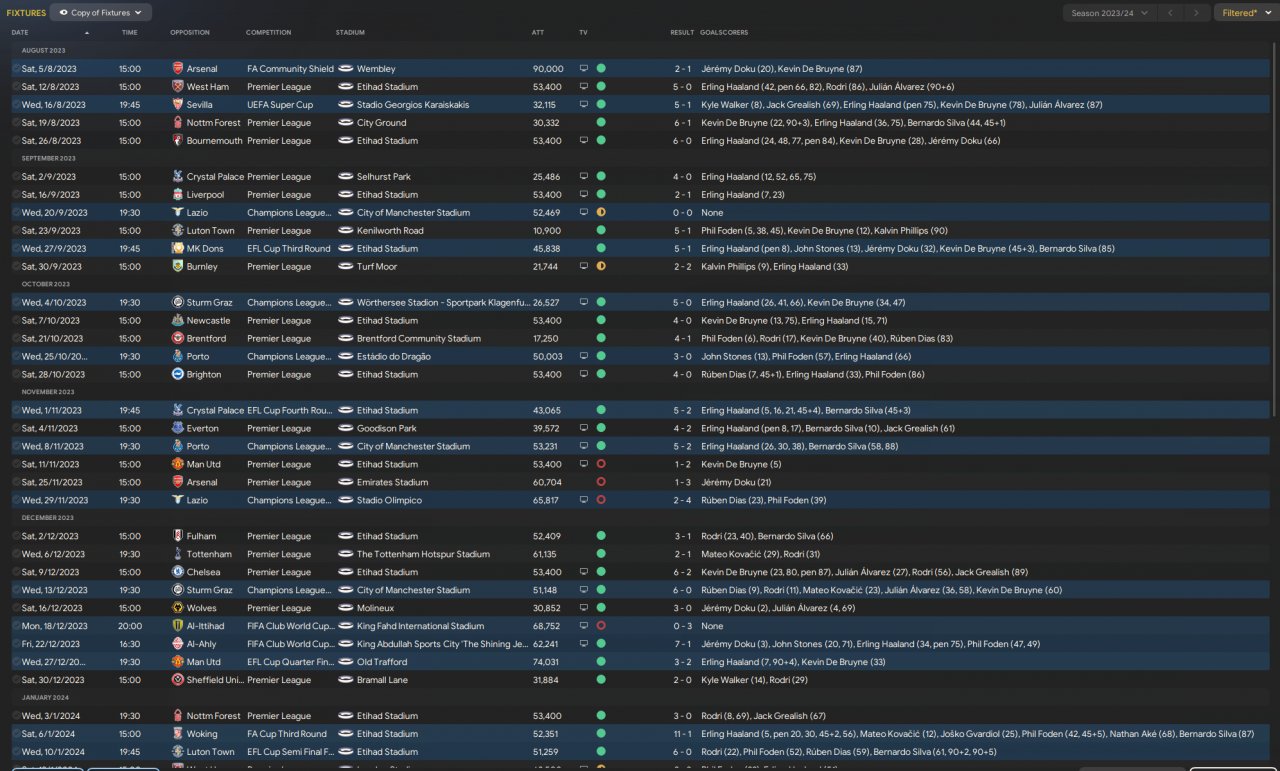Click Sheffield United opposition name
Image resolution: width=1280 pixels, height=771 pixels.
click(x=214, y=681)
